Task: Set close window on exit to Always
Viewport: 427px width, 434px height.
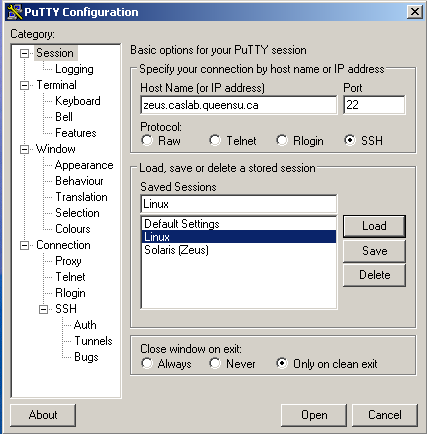Action: tap(147, 363)
